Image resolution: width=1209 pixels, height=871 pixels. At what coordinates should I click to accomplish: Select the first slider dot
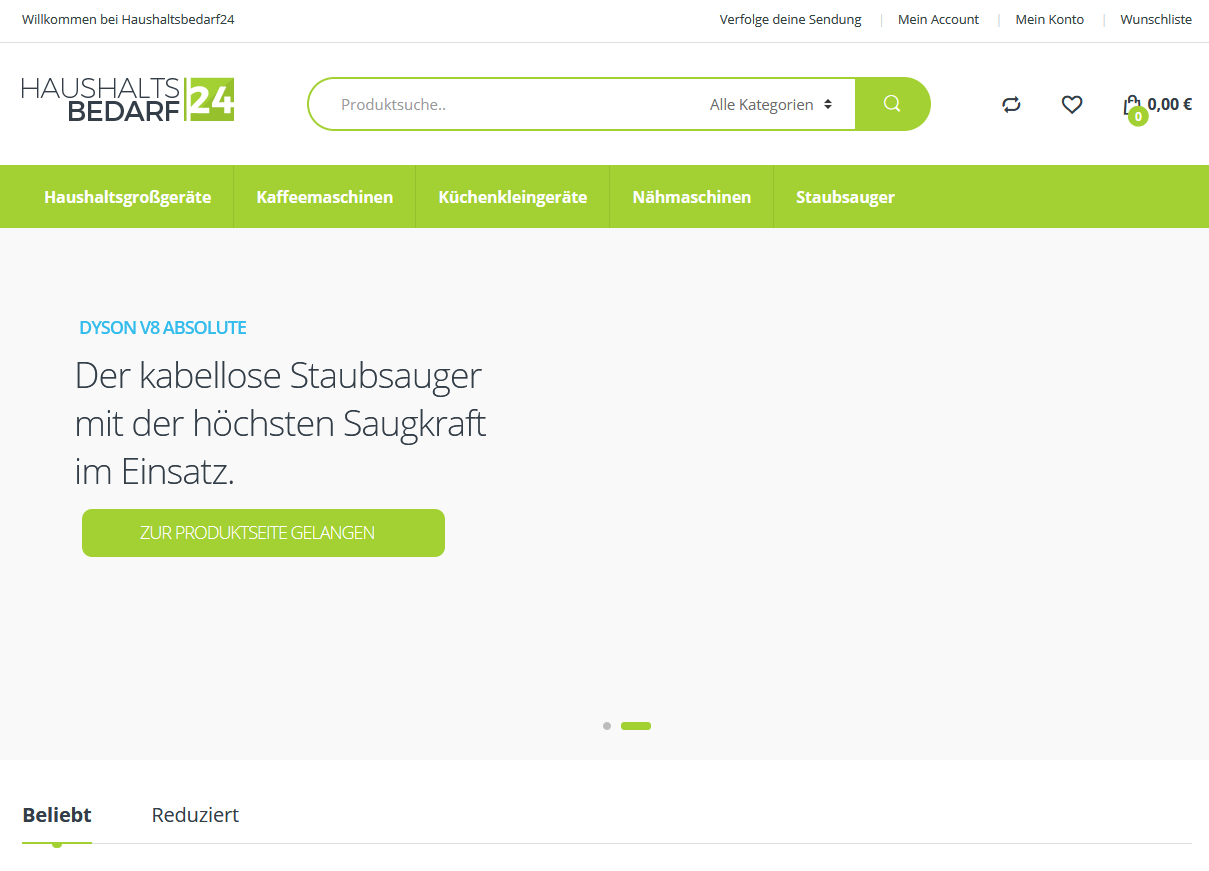(x=607, y=726)
